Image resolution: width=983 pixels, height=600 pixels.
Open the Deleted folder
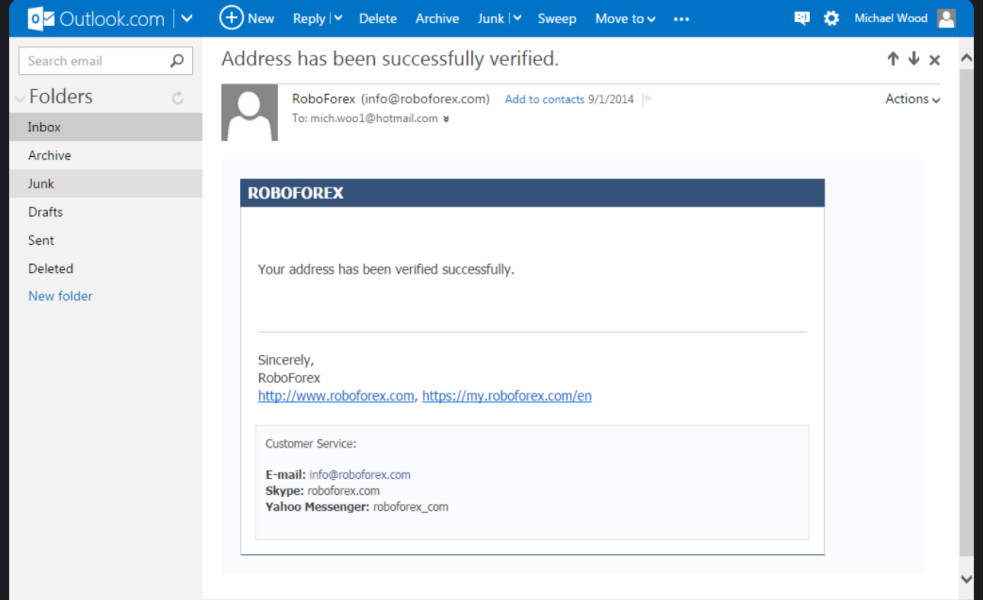tap(105, 268)
